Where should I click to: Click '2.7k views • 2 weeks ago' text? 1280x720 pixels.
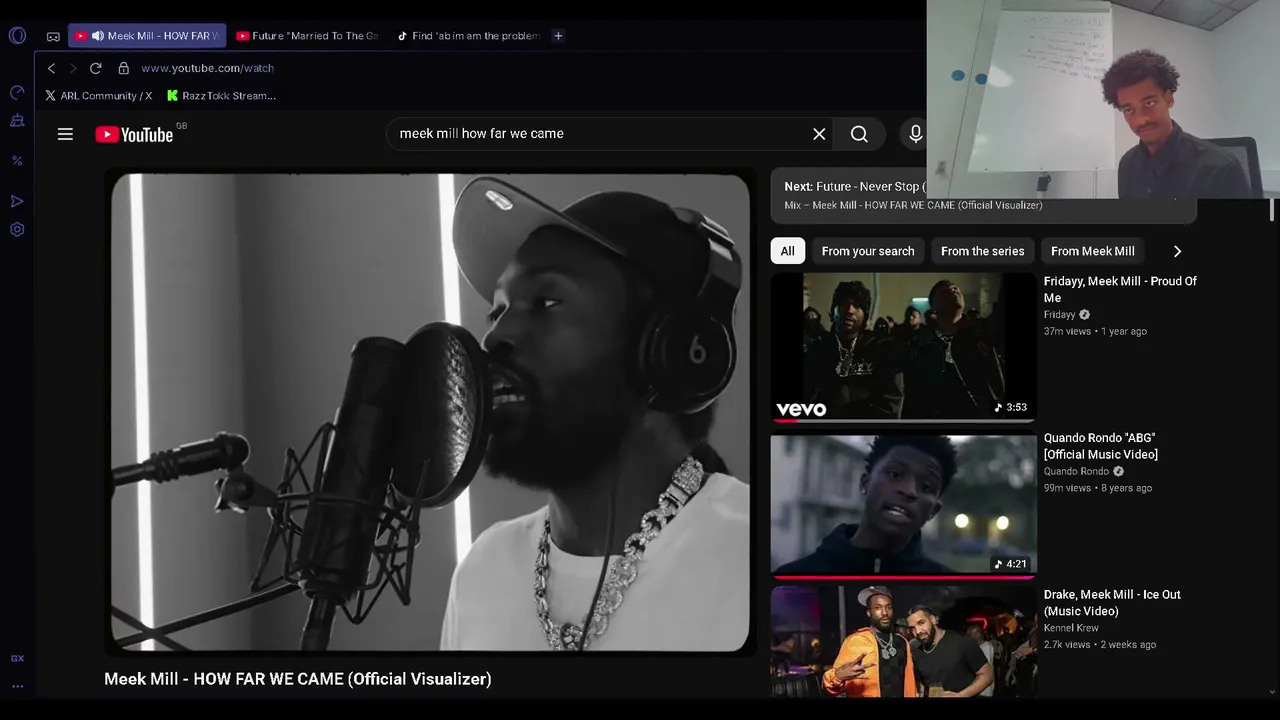pos(1100,645)
